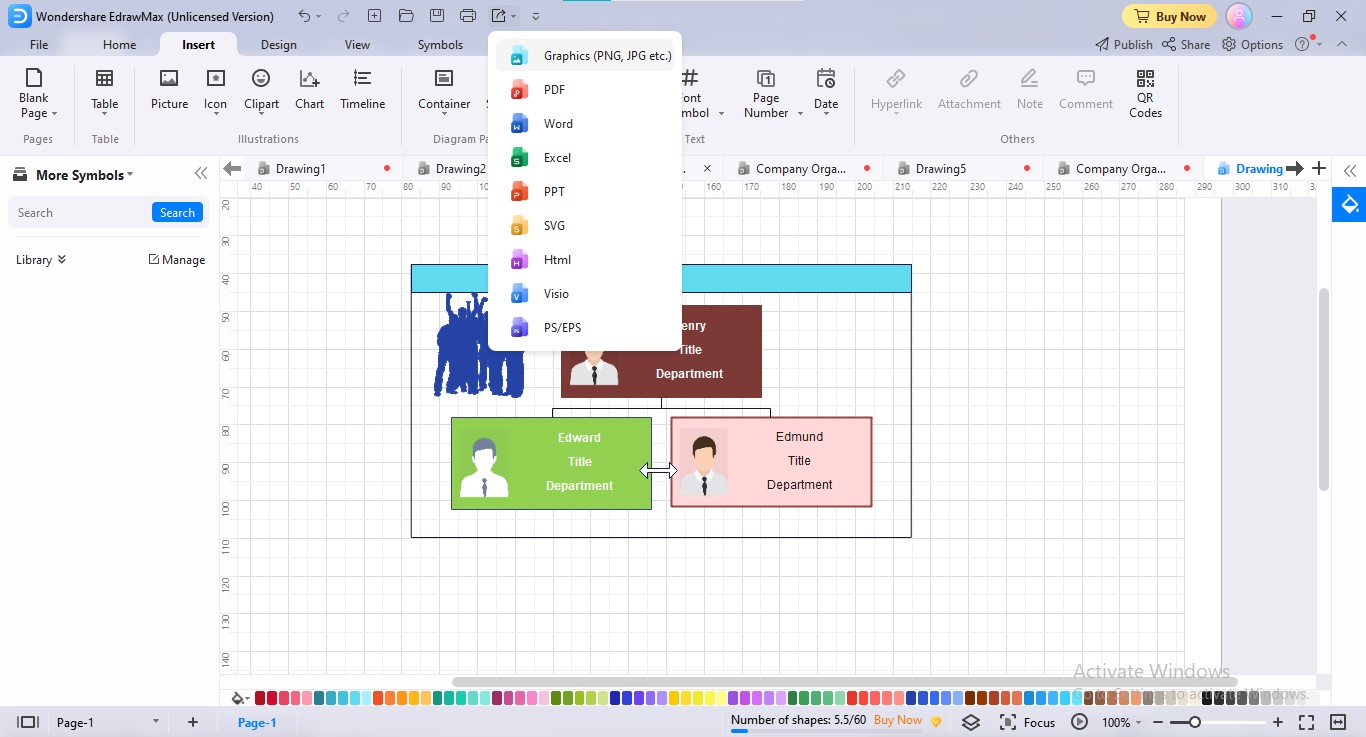Open the File menu

click(39, 45)
